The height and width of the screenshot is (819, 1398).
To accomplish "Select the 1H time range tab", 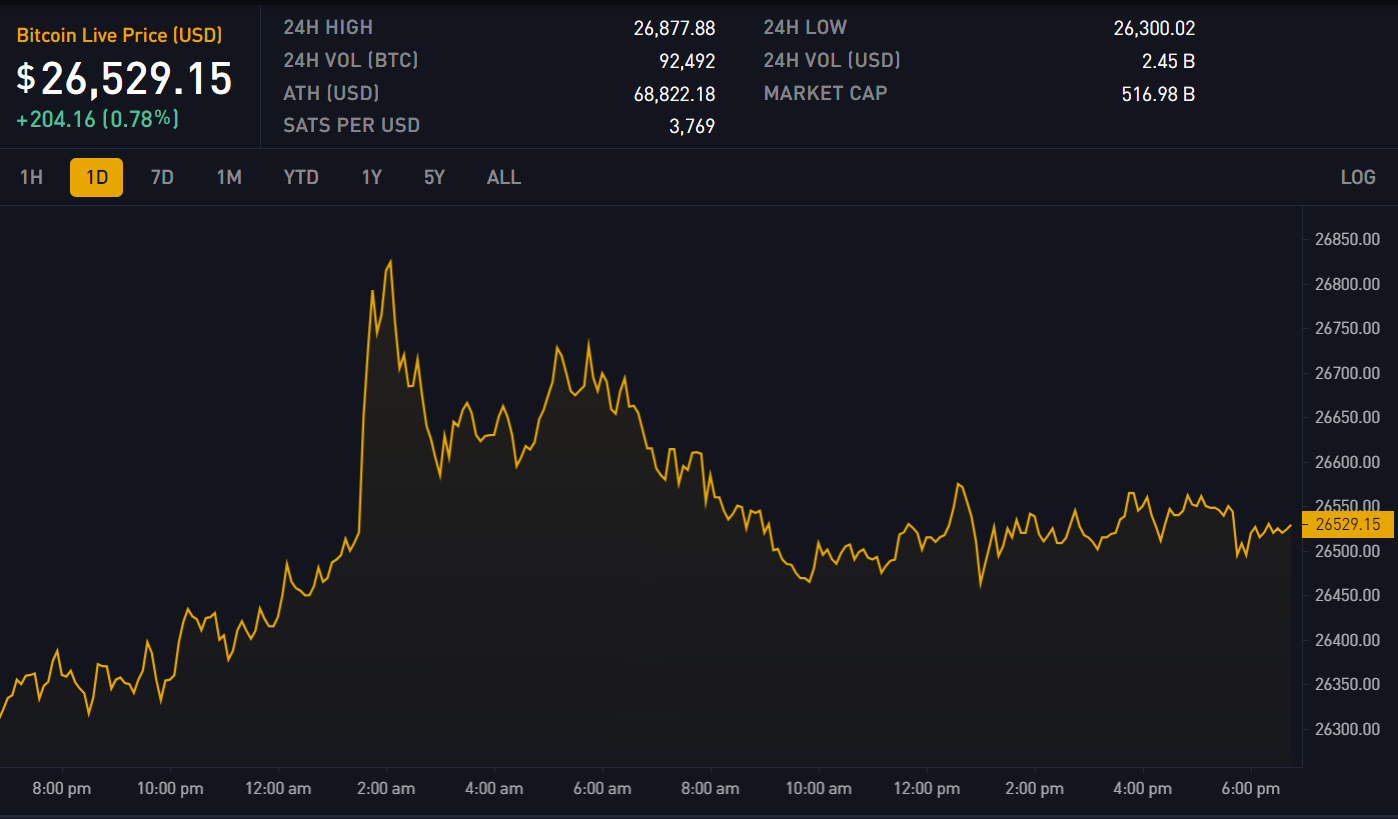I will pyautogui.click(x=32, y=177).
